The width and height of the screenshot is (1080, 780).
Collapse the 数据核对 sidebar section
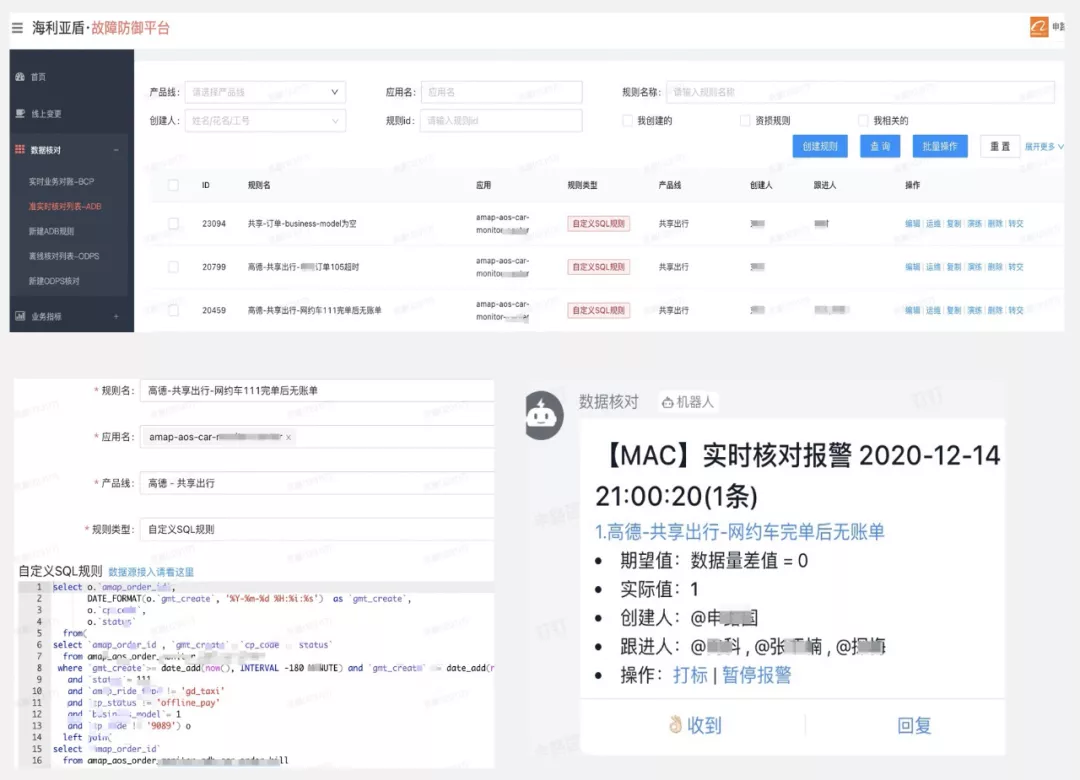pyautogui.click(x=116, y=150)
